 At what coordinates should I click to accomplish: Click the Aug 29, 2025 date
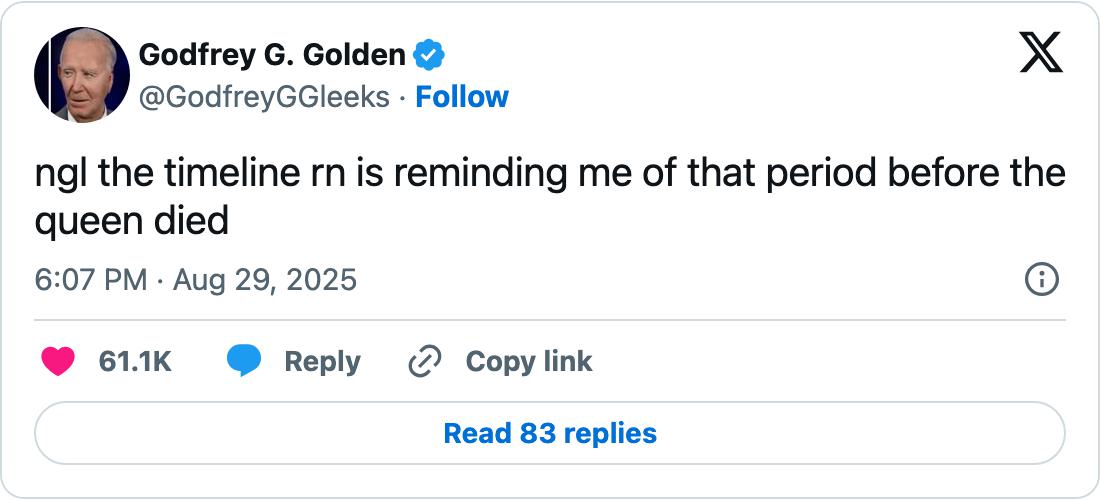click(x=265, y=279)
